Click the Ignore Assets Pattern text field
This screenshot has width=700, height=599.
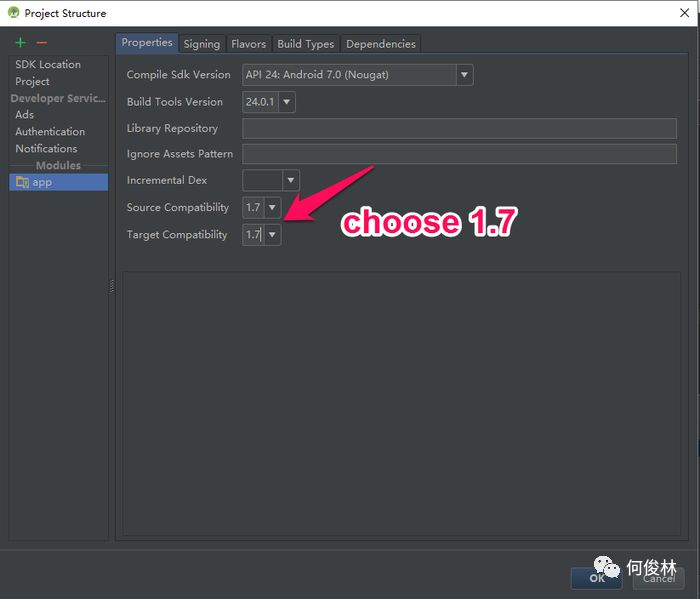pos(459,154)
